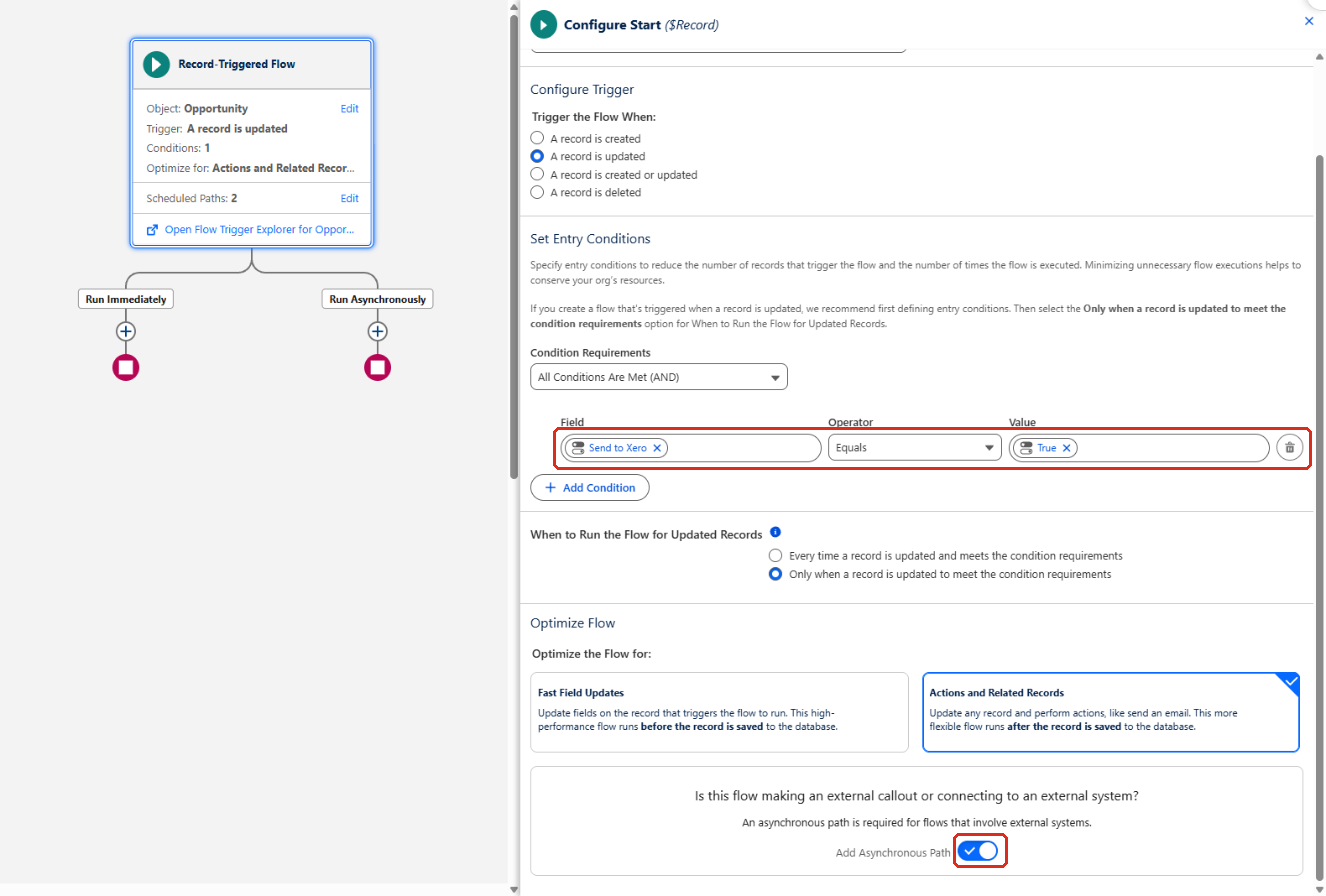Edit the Opportunity object setting
This screenshot has width=1326, height=896.
[349, 109]
